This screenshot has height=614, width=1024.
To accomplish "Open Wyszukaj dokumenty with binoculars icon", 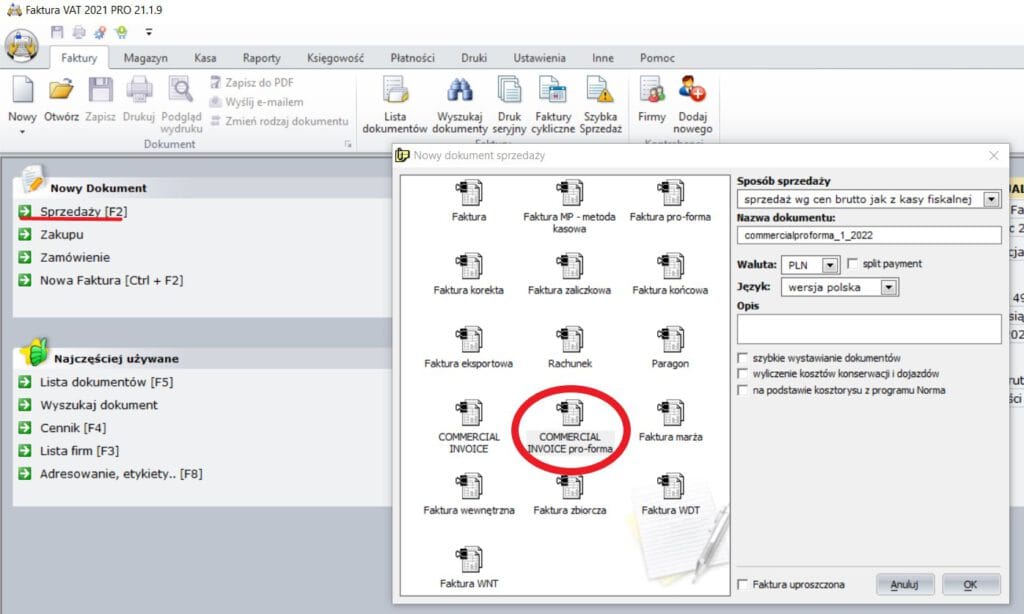I will point(459,104).
